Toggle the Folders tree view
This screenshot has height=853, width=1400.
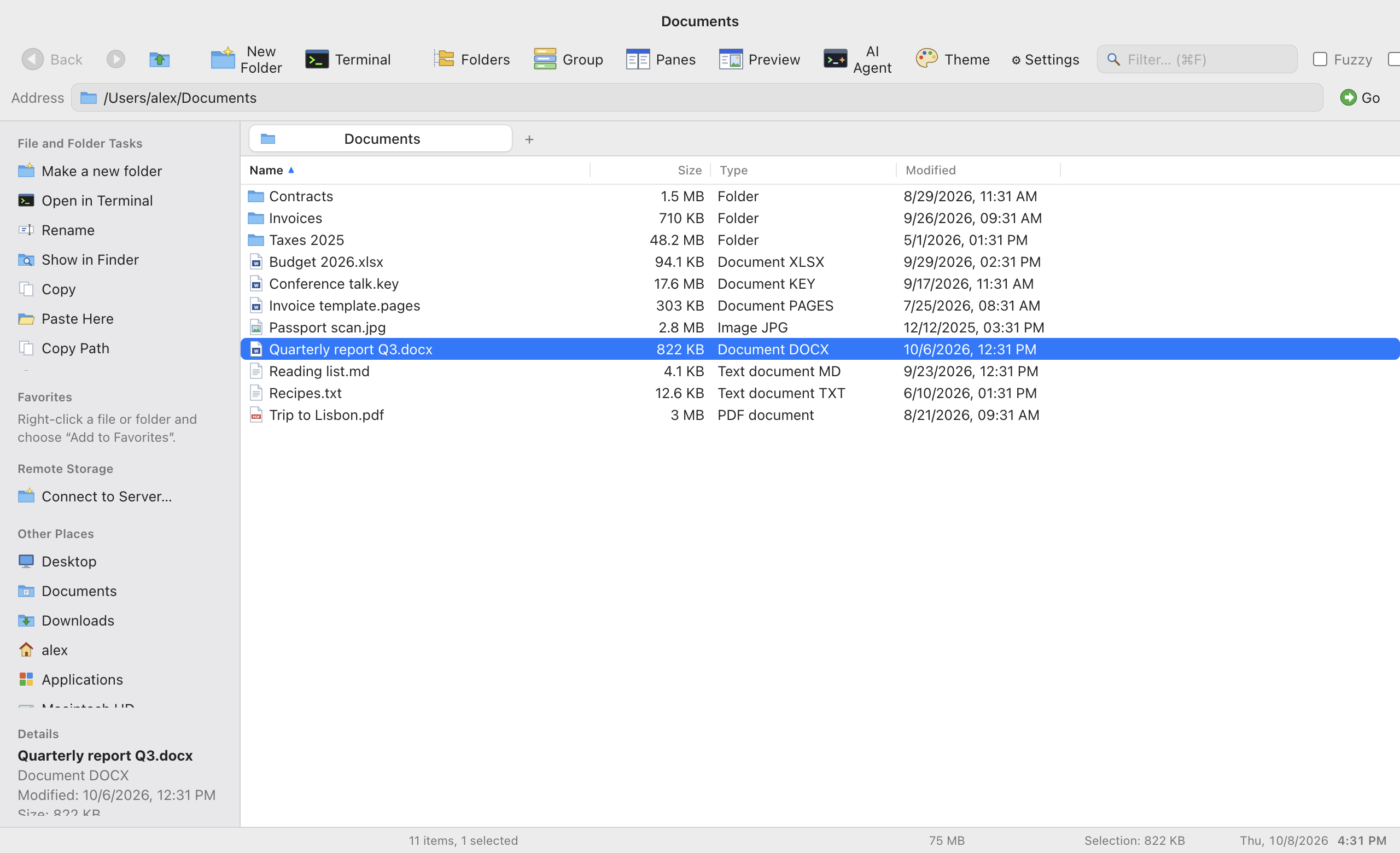(x=471, y=59)
